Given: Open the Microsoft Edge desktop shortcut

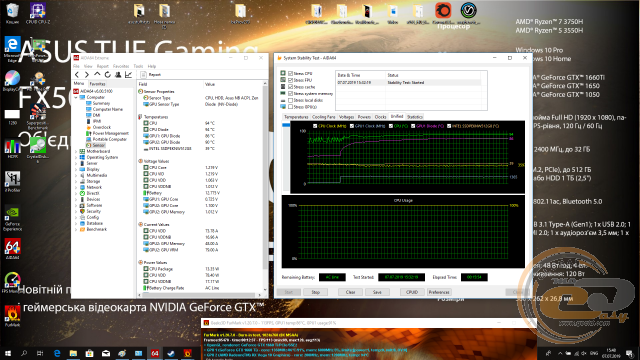Looking at the screenshot, I should point(12,49).
